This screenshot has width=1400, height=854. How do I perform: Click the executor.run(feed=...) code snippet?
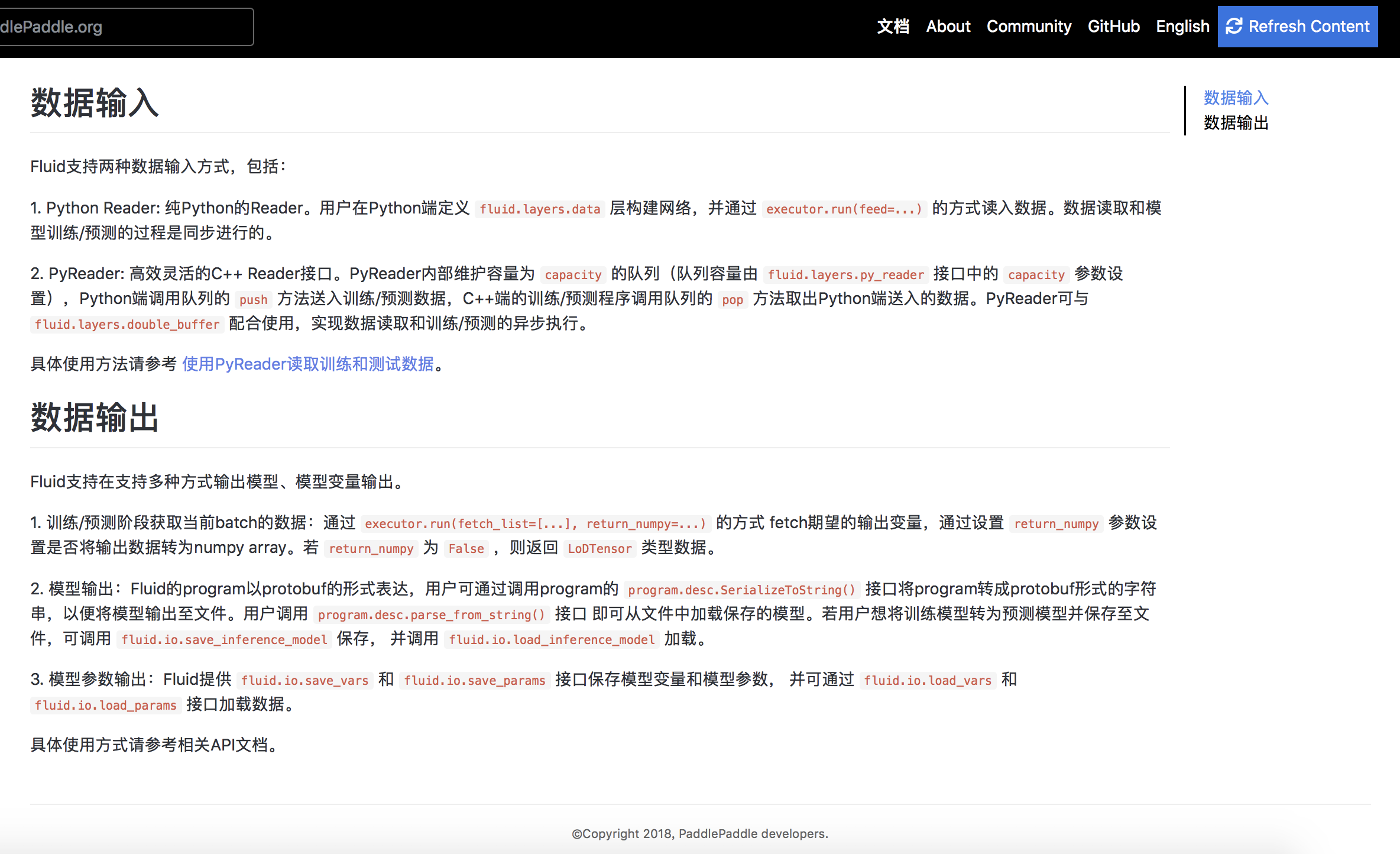pos(844,209)
